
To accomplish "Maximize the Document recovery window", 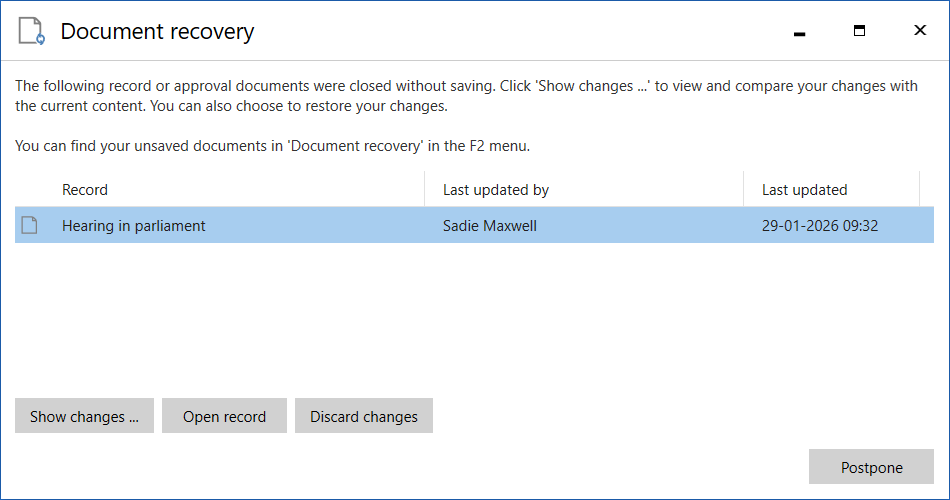I will click(859, 31).
